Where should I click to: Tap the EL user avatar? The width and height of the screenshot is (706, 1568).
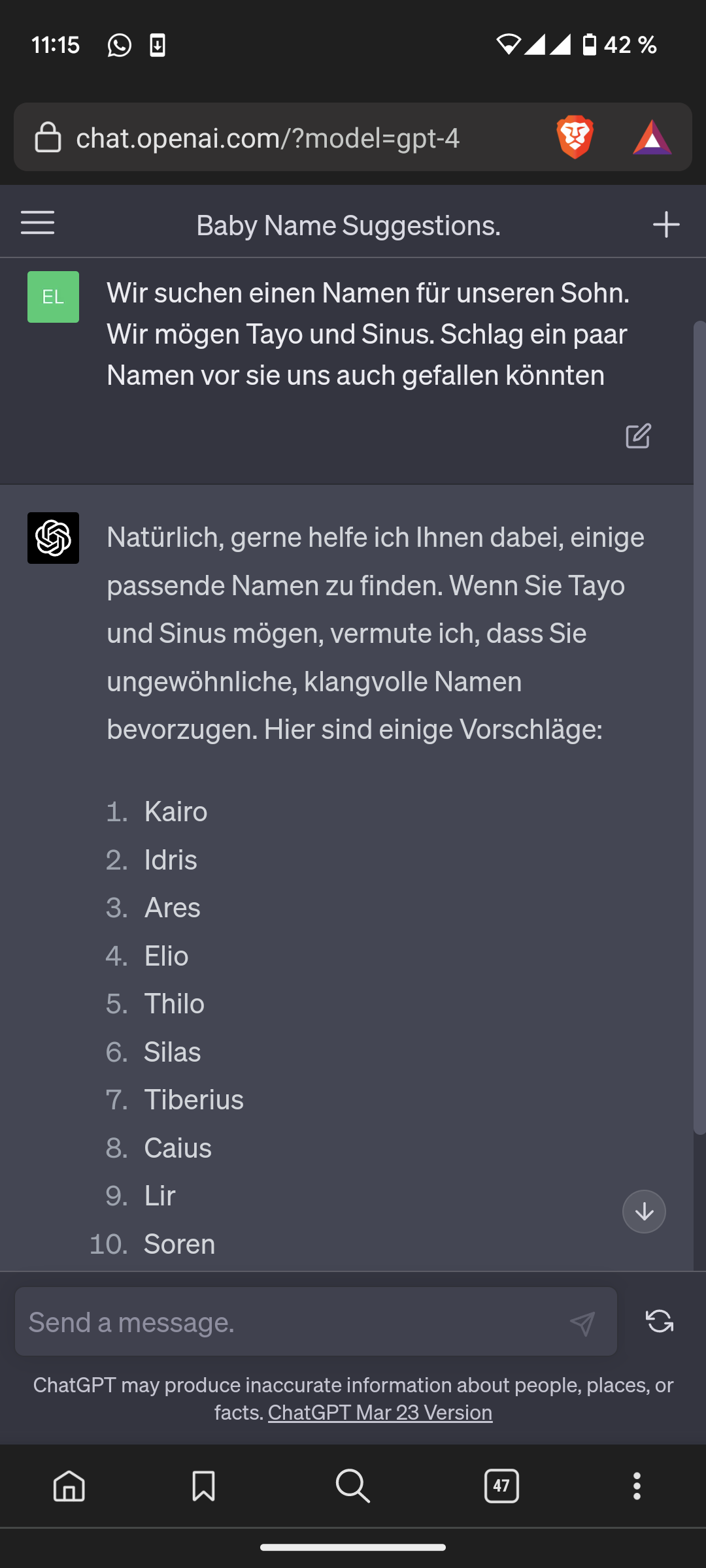click(x=53, y=297)
